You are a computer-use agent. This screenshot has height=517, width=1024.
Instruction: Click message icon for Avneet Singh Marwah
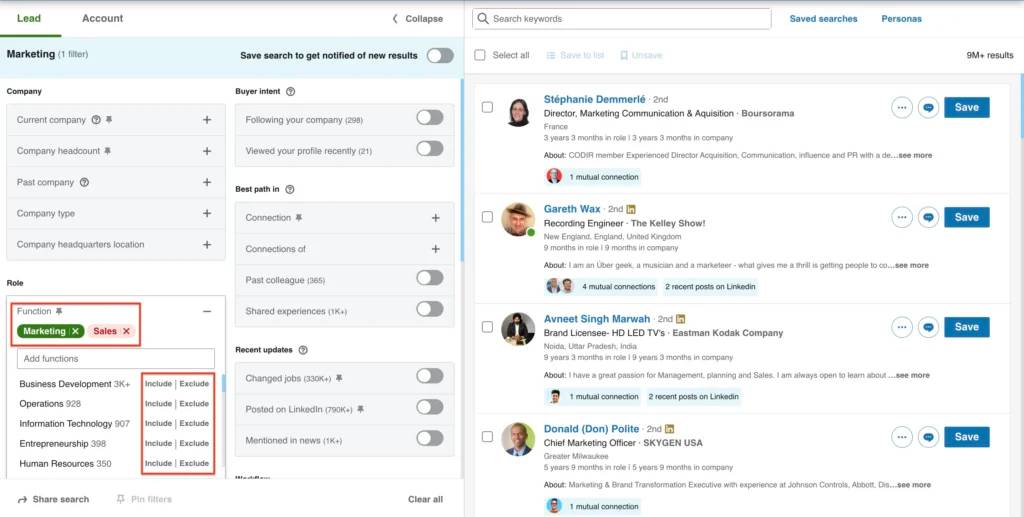(928, 327)
